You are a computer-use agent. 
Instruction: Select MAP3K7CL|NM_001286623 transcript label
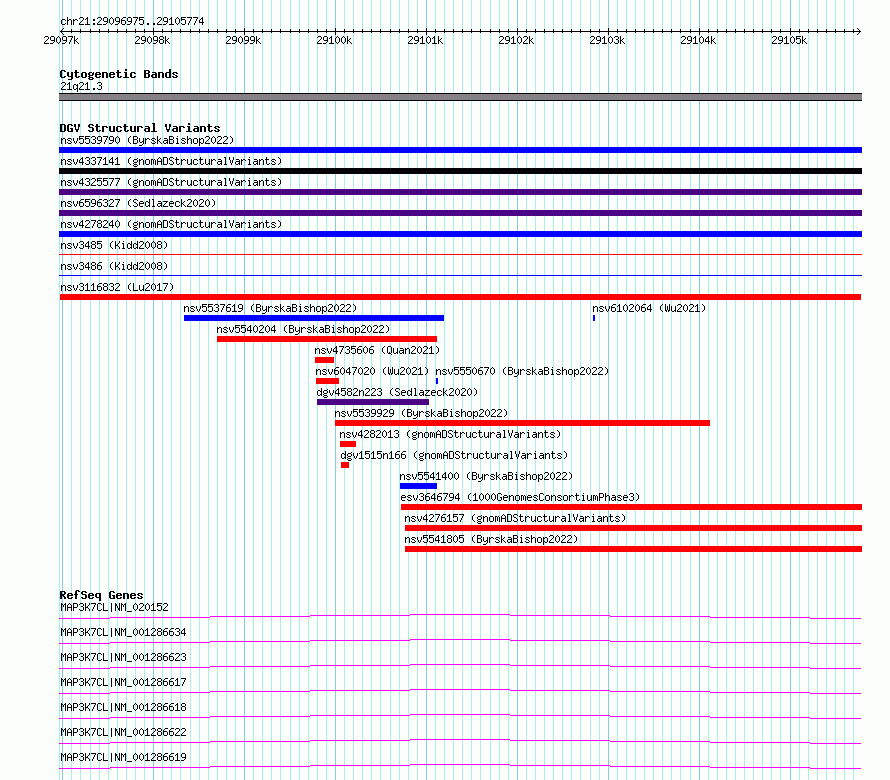[123, 657]
